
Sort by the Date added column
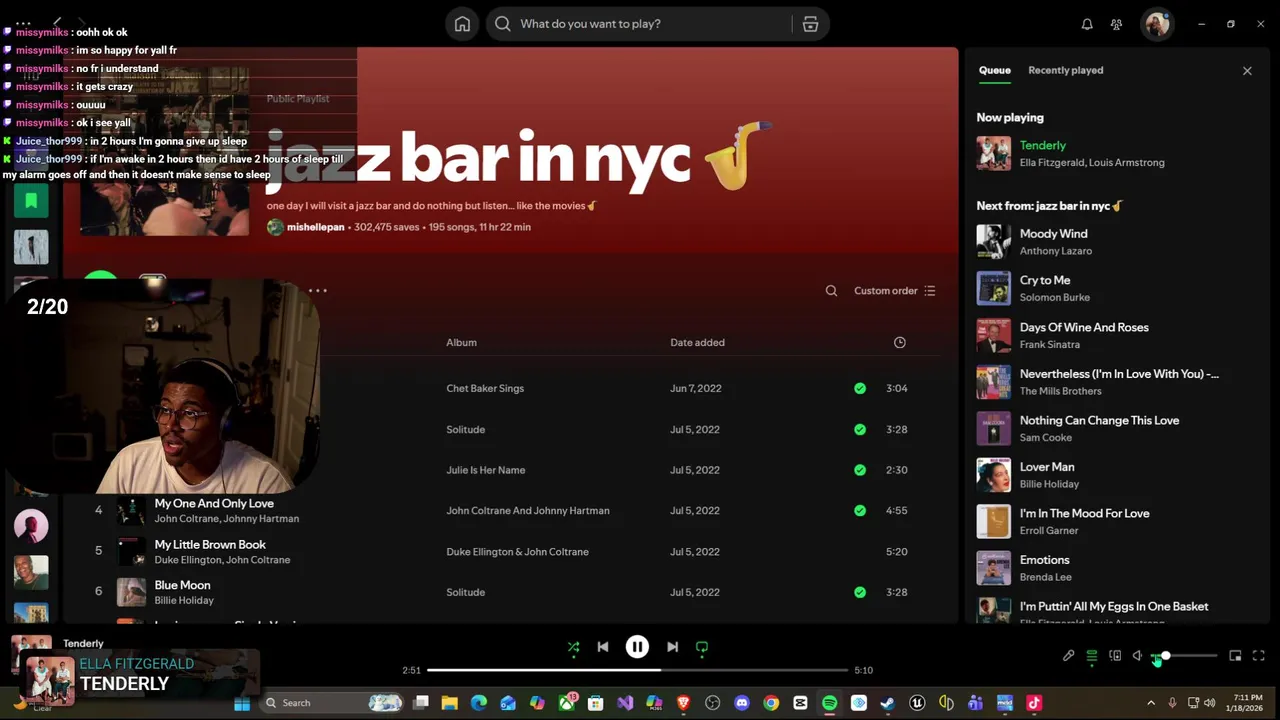(x=697, y=342)
